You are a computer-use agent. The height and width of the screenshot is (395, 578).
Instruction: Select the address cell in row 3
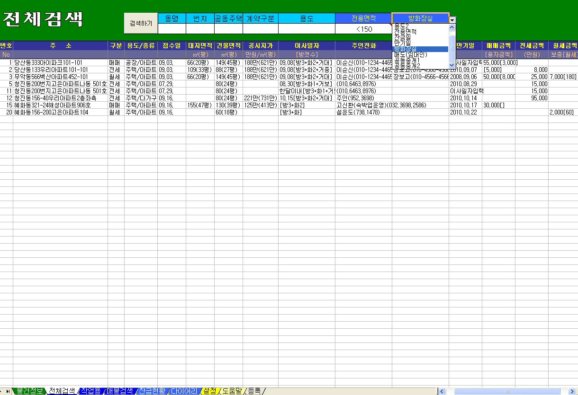60,77
